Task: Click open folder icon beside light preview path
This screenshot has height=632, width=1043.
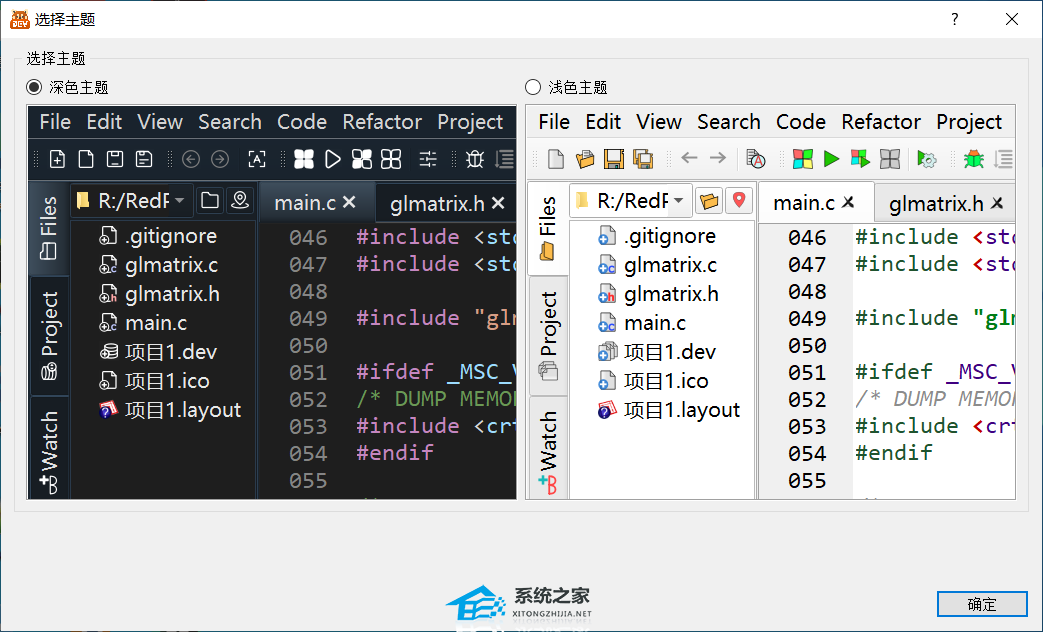Action: pyautogui.click(x=709, y=200)
